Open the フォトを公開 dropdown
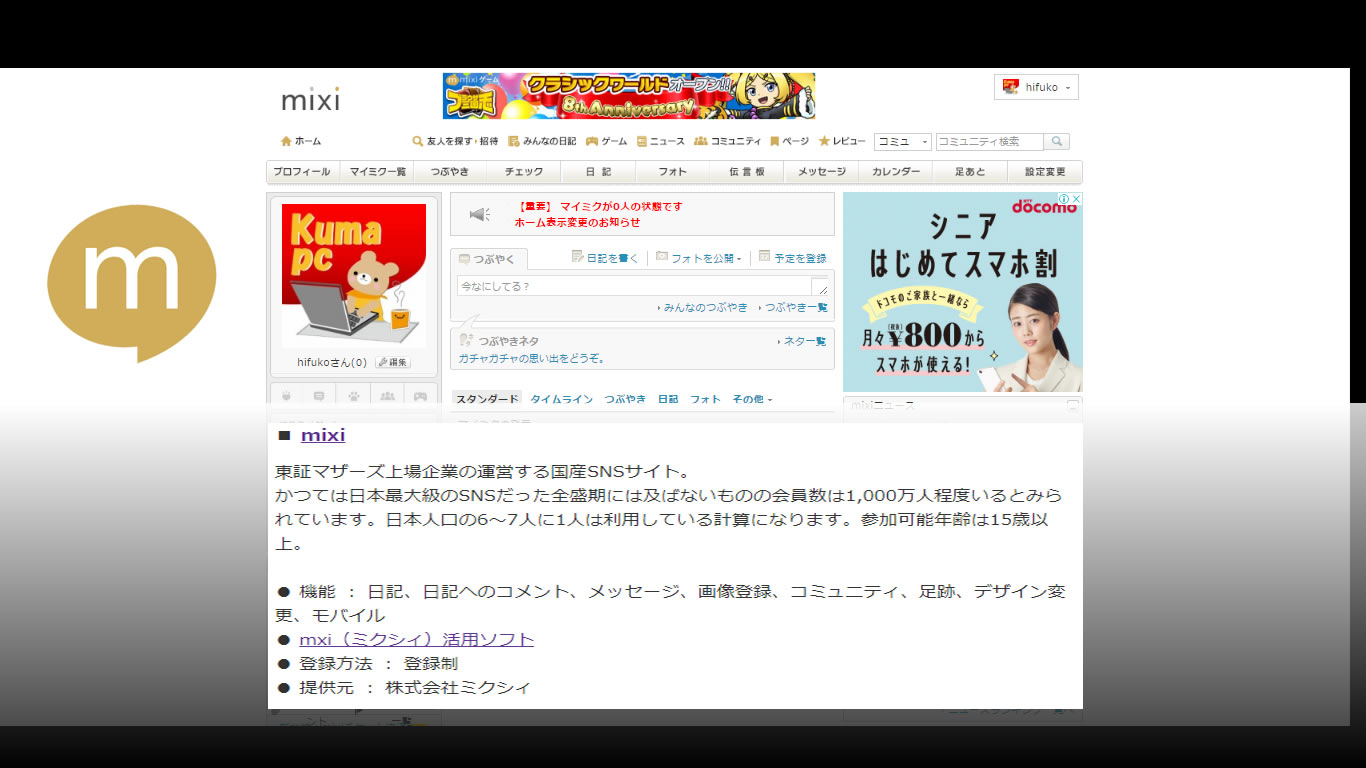Viewport: 1366px width, 768px height. point(699,258)
